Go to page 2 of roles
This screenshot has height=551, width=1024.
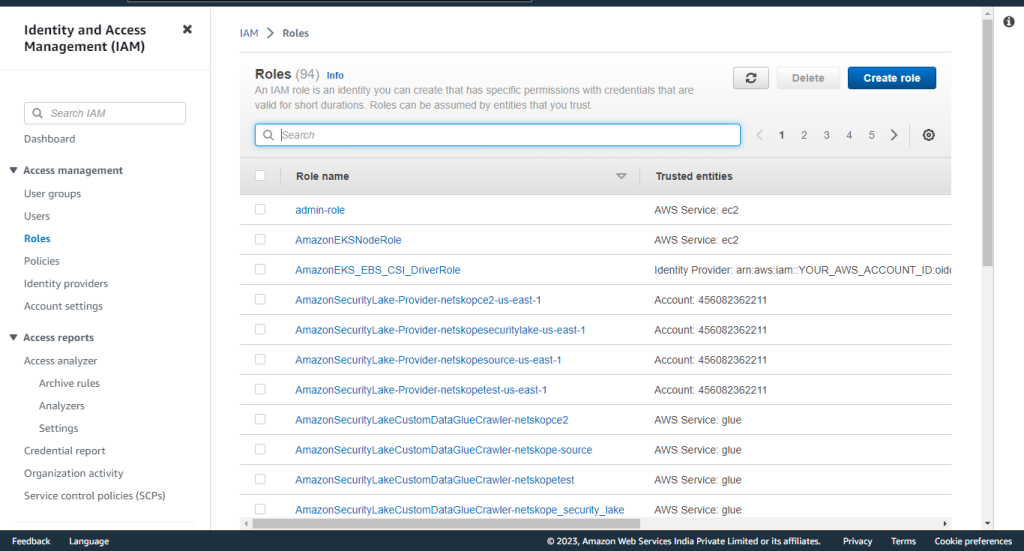click(x=804, y=135)
